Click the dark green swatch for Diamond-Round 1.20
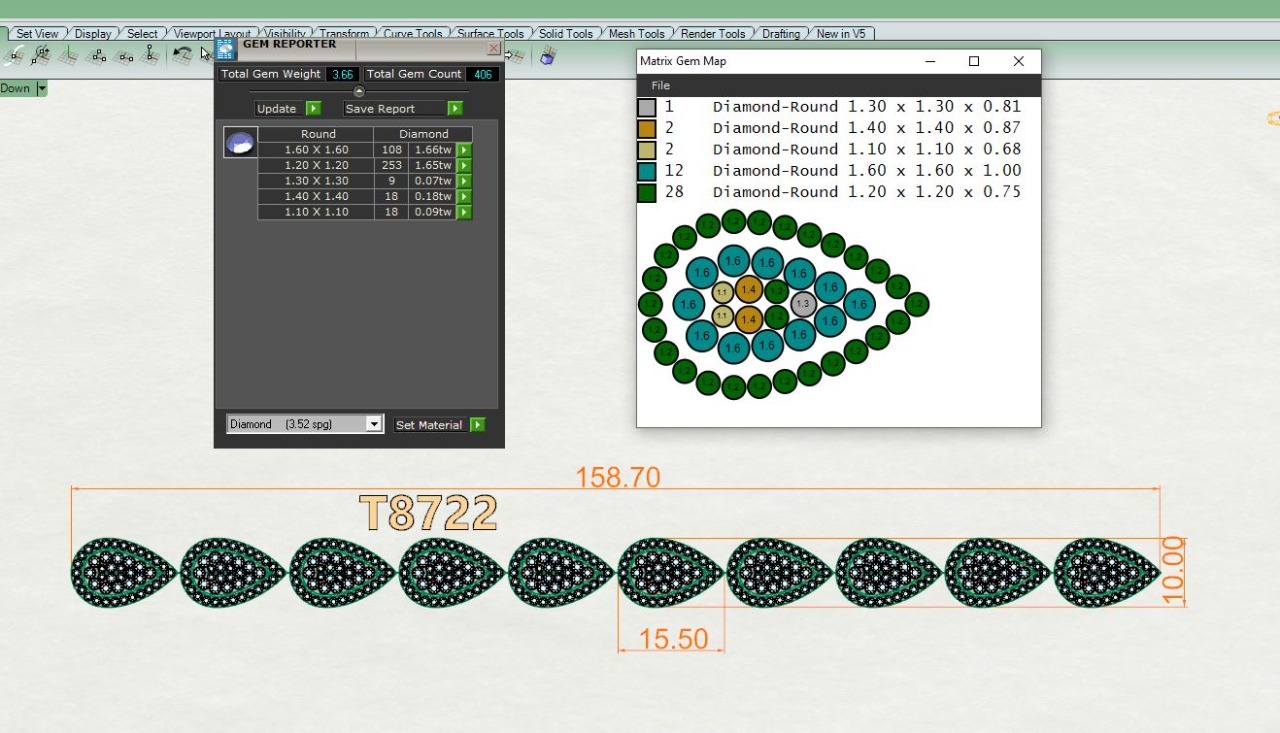 [x=647, y=192]
